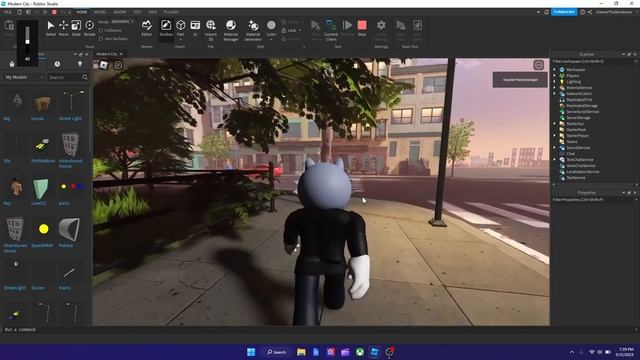Open File Explorer from taskbar
Viewport: 640px width, 360px height.
301,352
